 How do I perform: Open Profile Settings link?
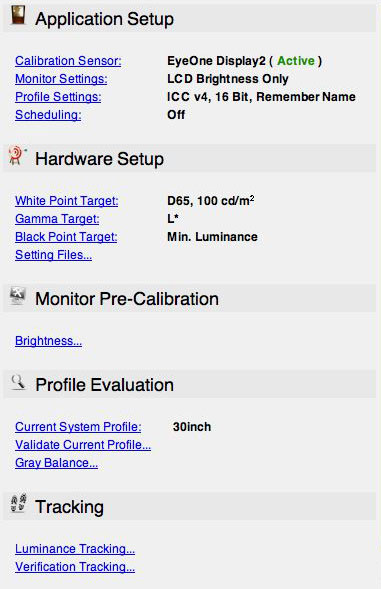(x=58, y=97)
